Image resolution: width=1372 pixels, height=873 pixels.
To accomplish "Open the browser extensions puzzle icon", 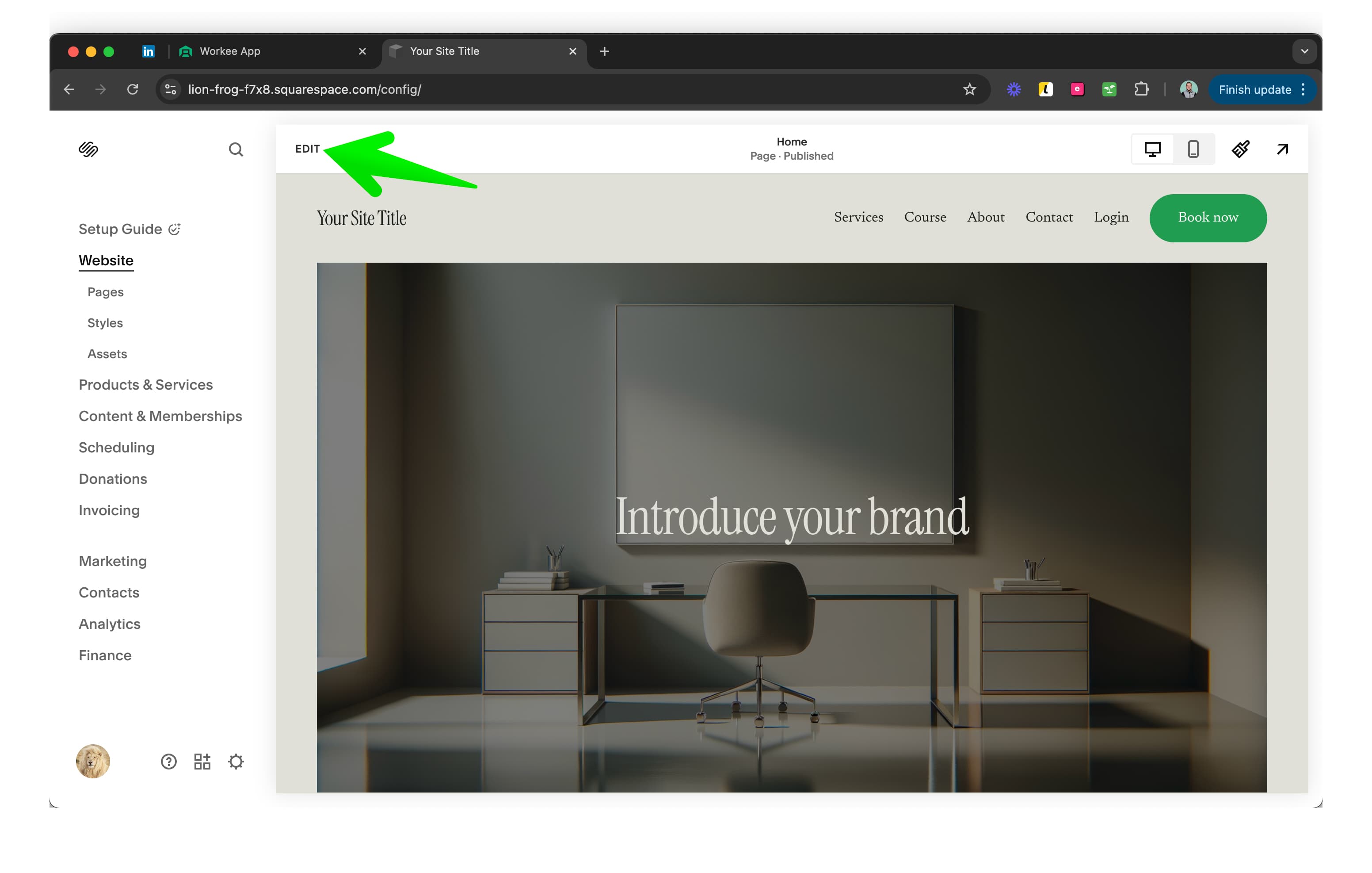I will pos(1141,89).
